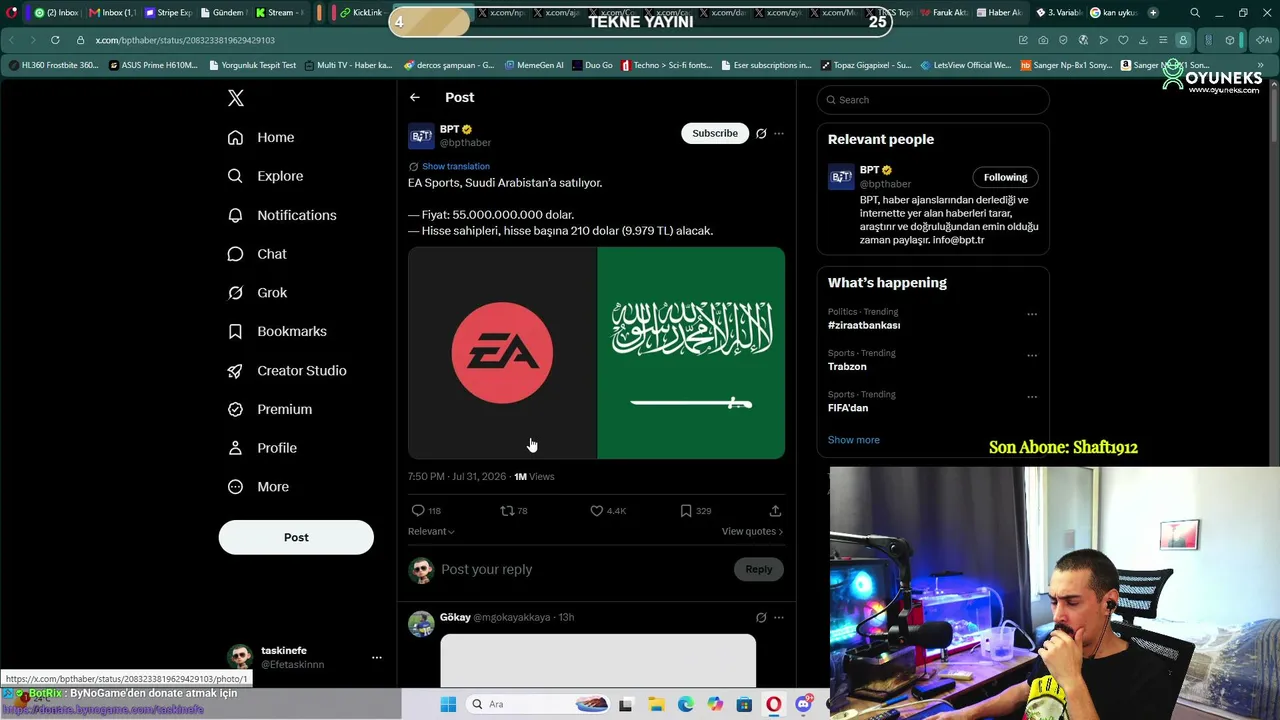
Task: Click the taskbar Ara search box
Action: [x=538, y=704]
